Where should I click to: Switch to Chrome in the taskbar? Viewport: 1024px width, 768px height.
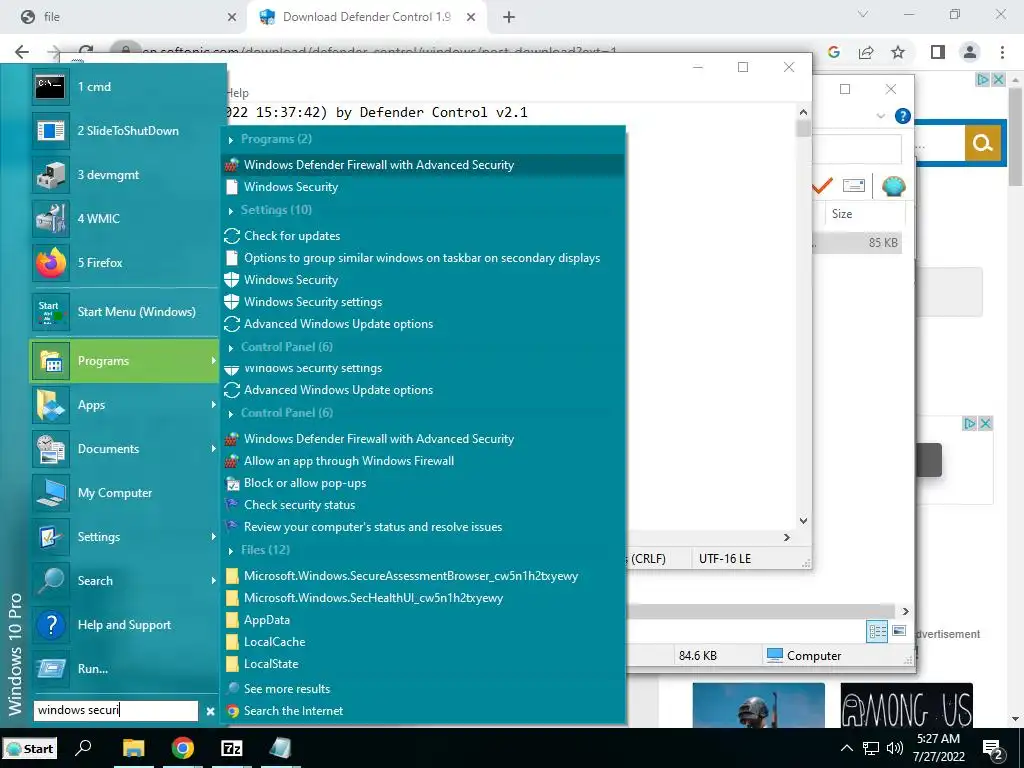tap(183, 748)
